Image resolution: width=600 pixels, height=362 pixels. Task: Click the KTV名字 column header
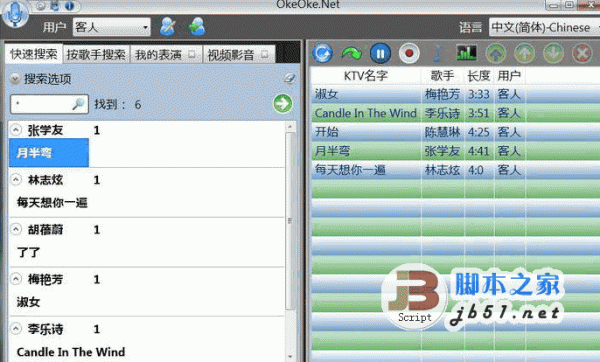[x=365, y=75]
